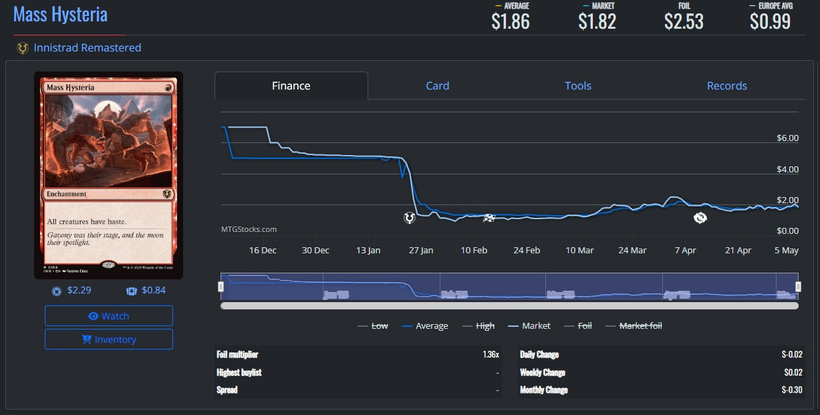Click the 5 May date label on chart axis
Screen dimensions: 820x415
tap(786, 250)
